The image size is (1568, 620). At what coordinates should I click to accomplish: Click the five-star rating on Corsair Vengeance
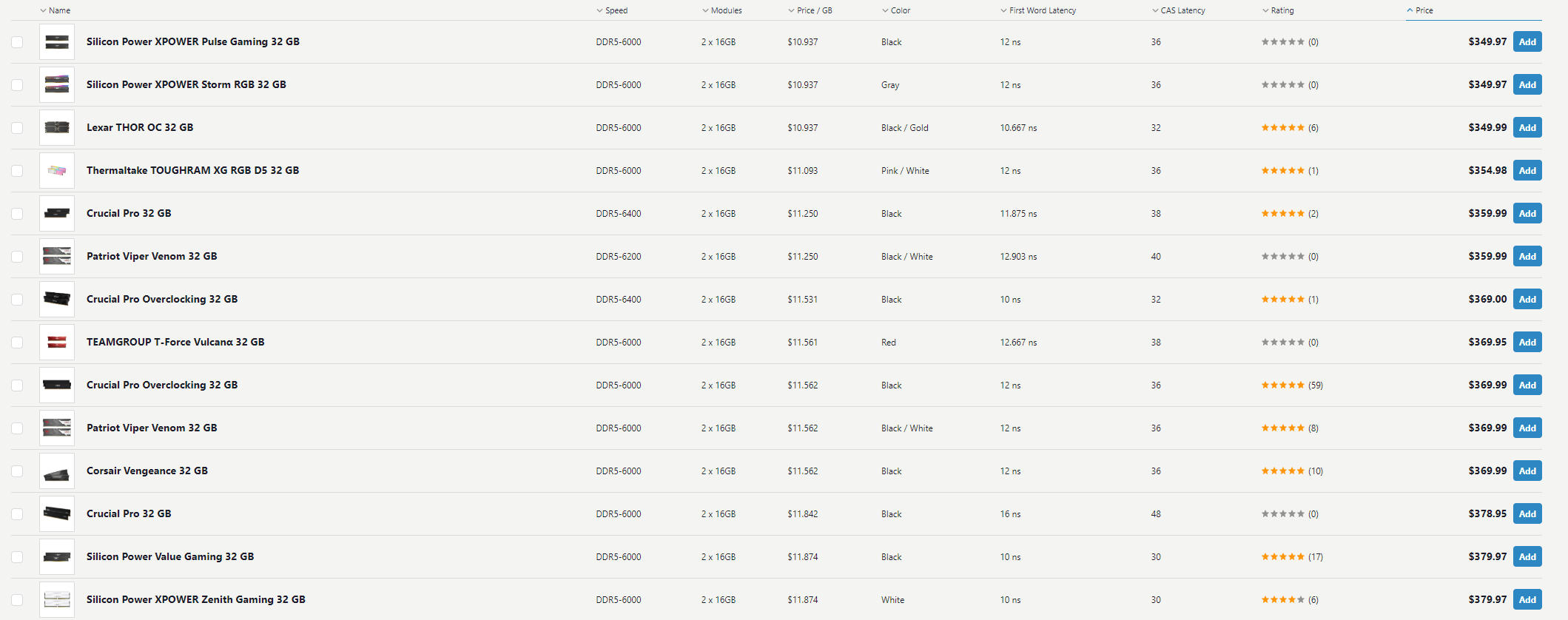coord(1284,471)
